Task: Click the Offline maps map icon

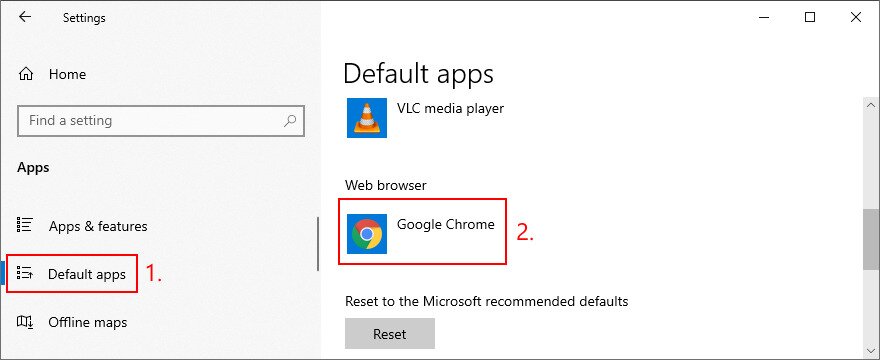Action: coord(25,322)
